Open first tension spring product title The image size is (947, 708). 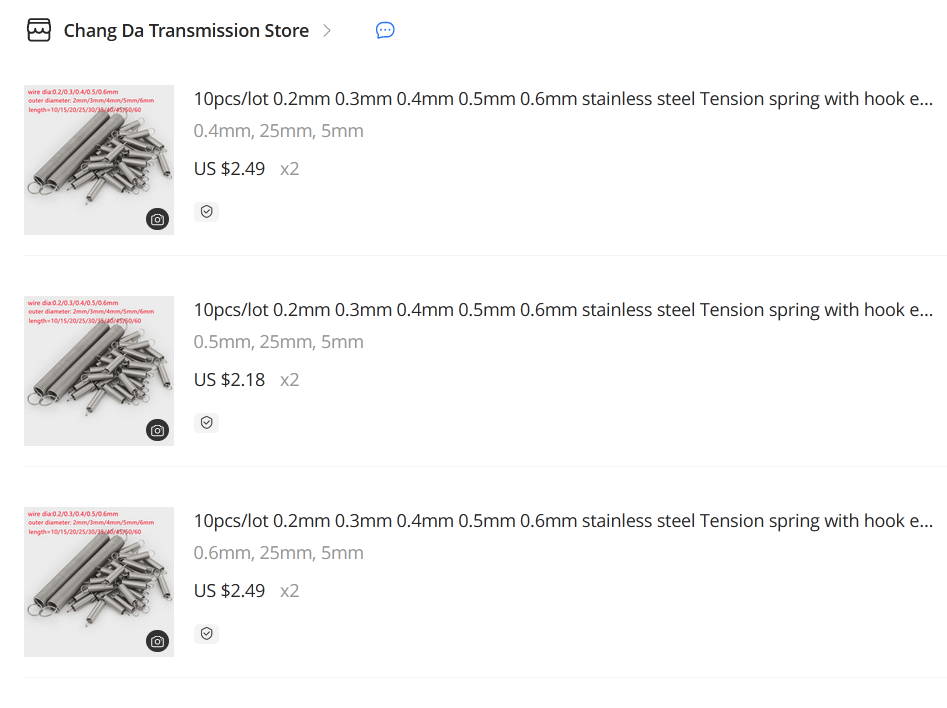click(563, 98)
